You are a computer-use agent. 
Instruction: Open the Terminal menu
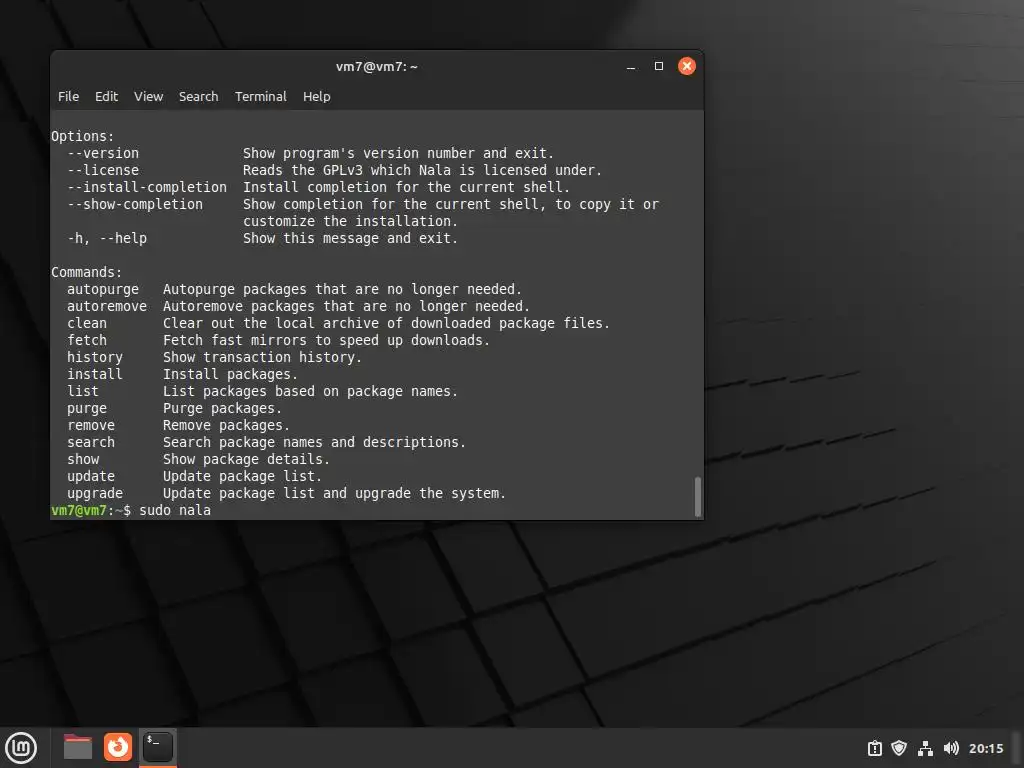(x=261, y=97)
